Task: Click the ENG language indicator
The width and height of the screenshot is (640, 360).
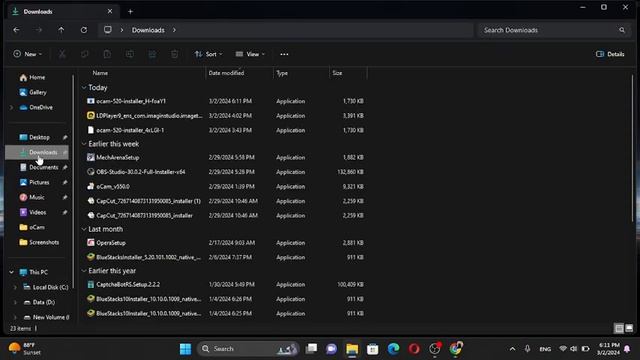Action: tap(545, 349)
